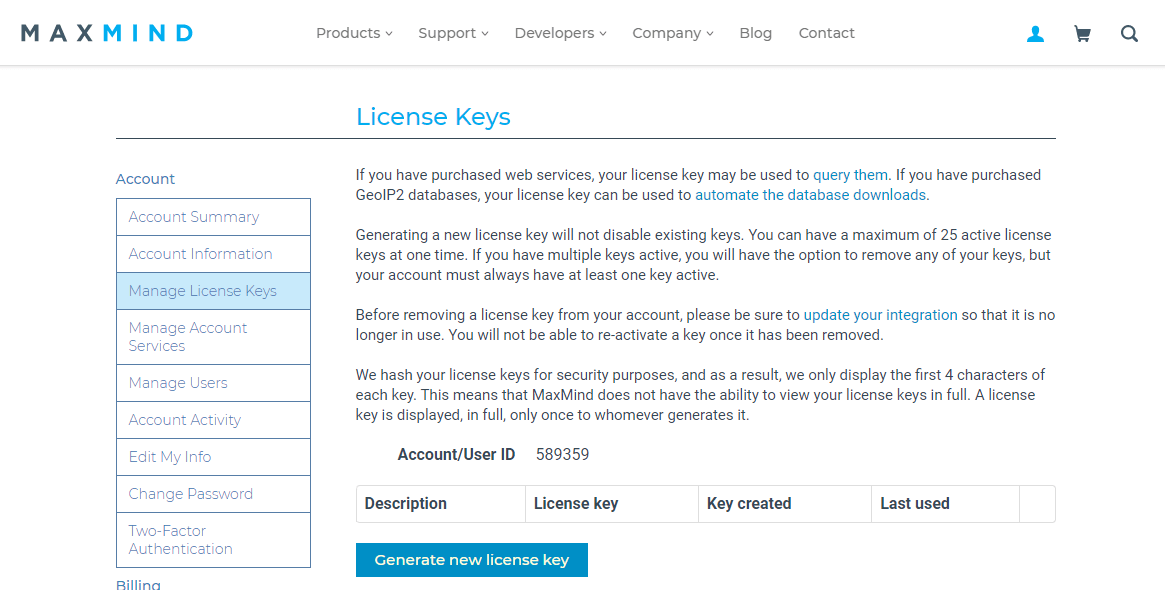This screenshot has width=1165, height=590.
Task: Open the Blog menu item
Action: click(x=755, y=32)
